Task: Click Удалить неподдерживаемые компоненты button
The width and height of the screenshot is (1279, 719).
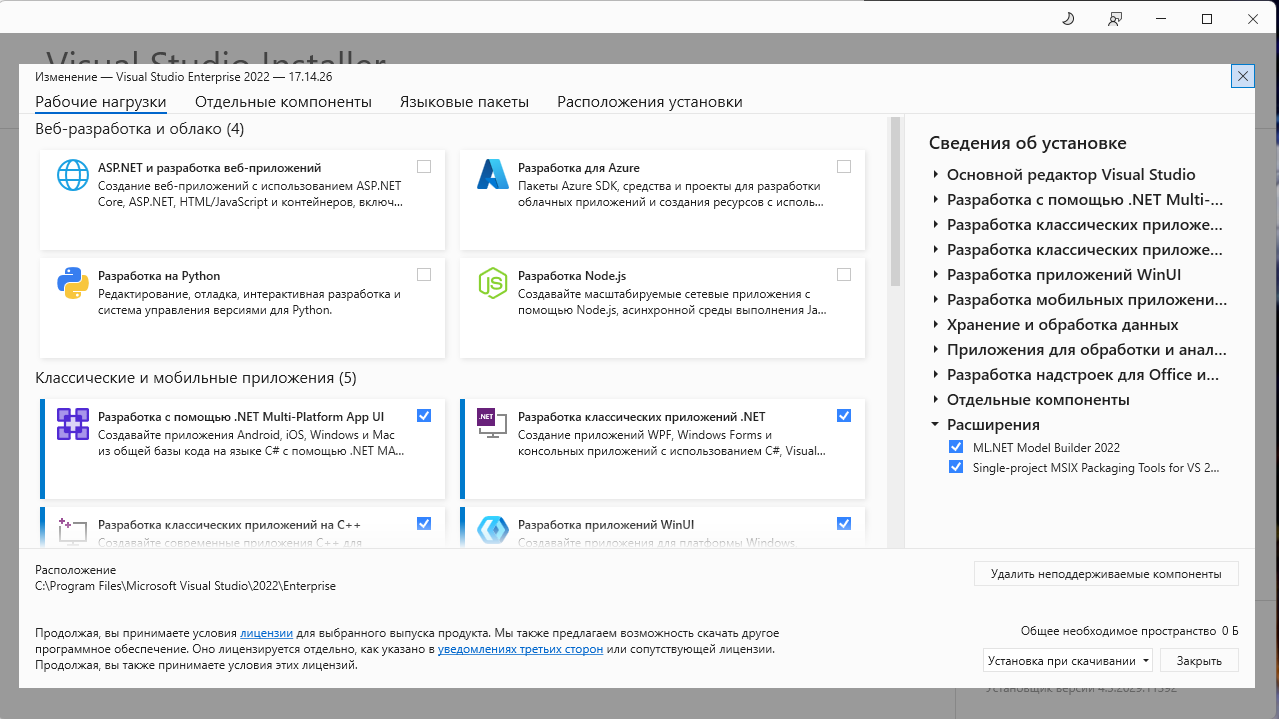Action: 1106,574
